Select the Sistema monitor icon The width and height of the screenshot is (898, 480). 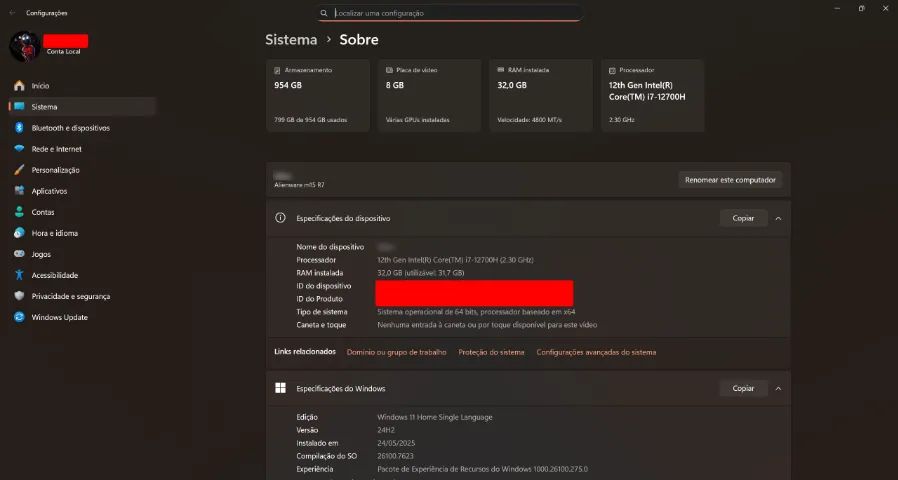[x=19, y=107]
